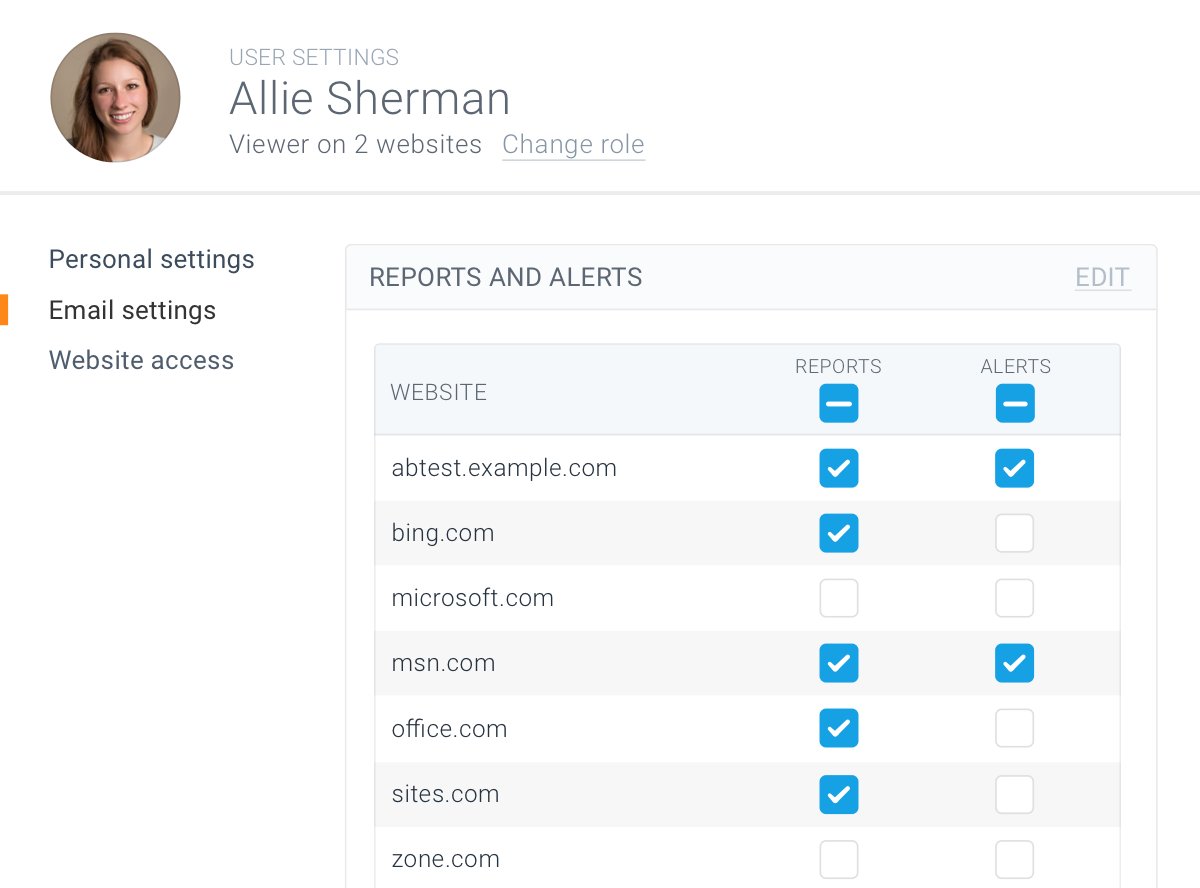
Task: Click the msn.com website name
Action: point(443,663)
